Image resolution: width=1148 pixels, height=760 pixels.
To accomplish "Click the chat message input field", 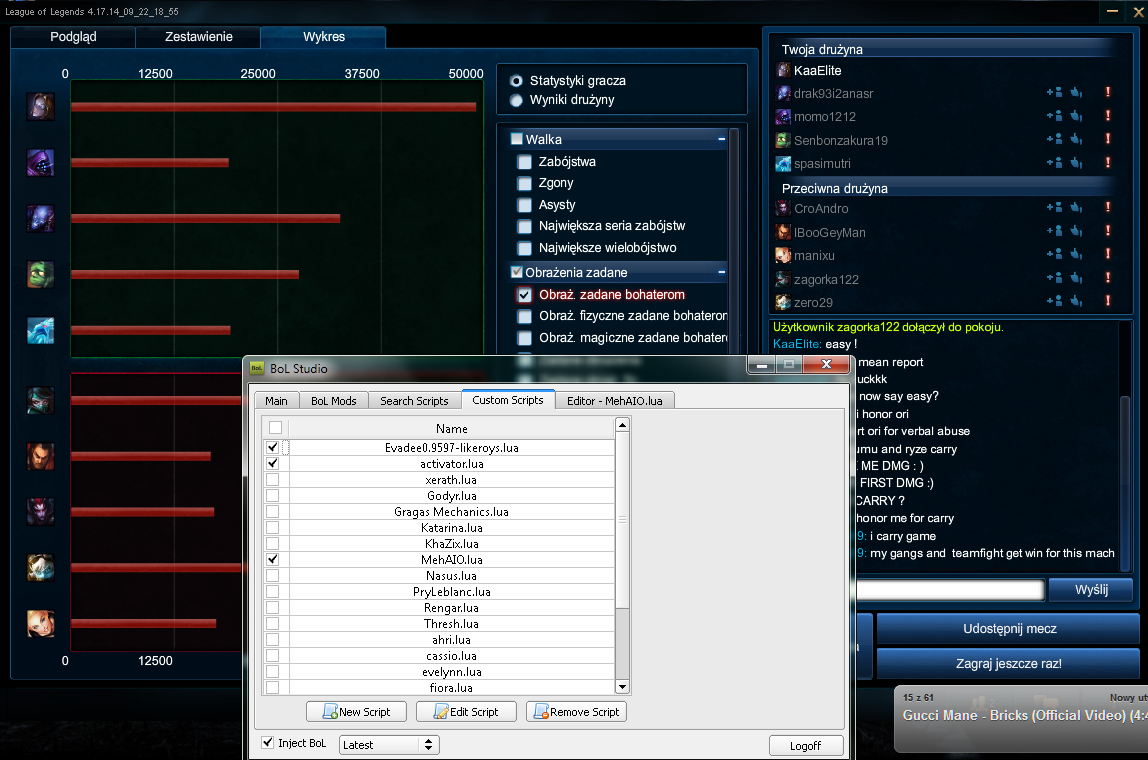I will pyautogui.click(x=950, y=590).
